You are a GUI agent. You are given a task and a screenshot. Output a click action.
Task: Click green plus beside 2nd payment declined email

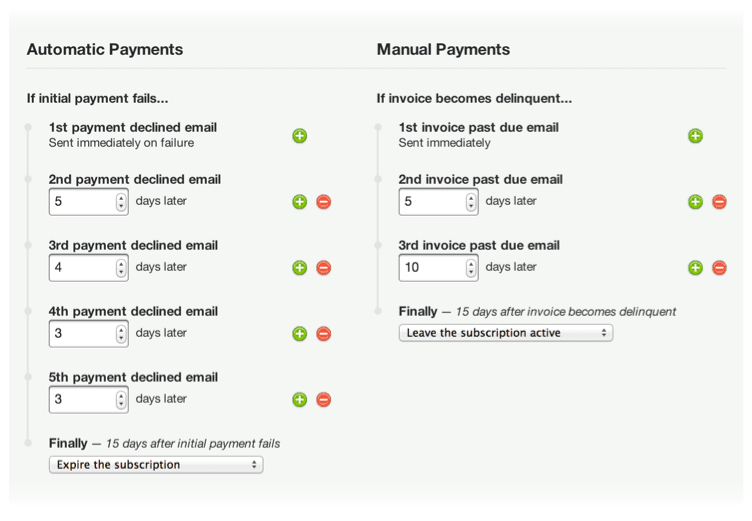click(x=299, y=202)
